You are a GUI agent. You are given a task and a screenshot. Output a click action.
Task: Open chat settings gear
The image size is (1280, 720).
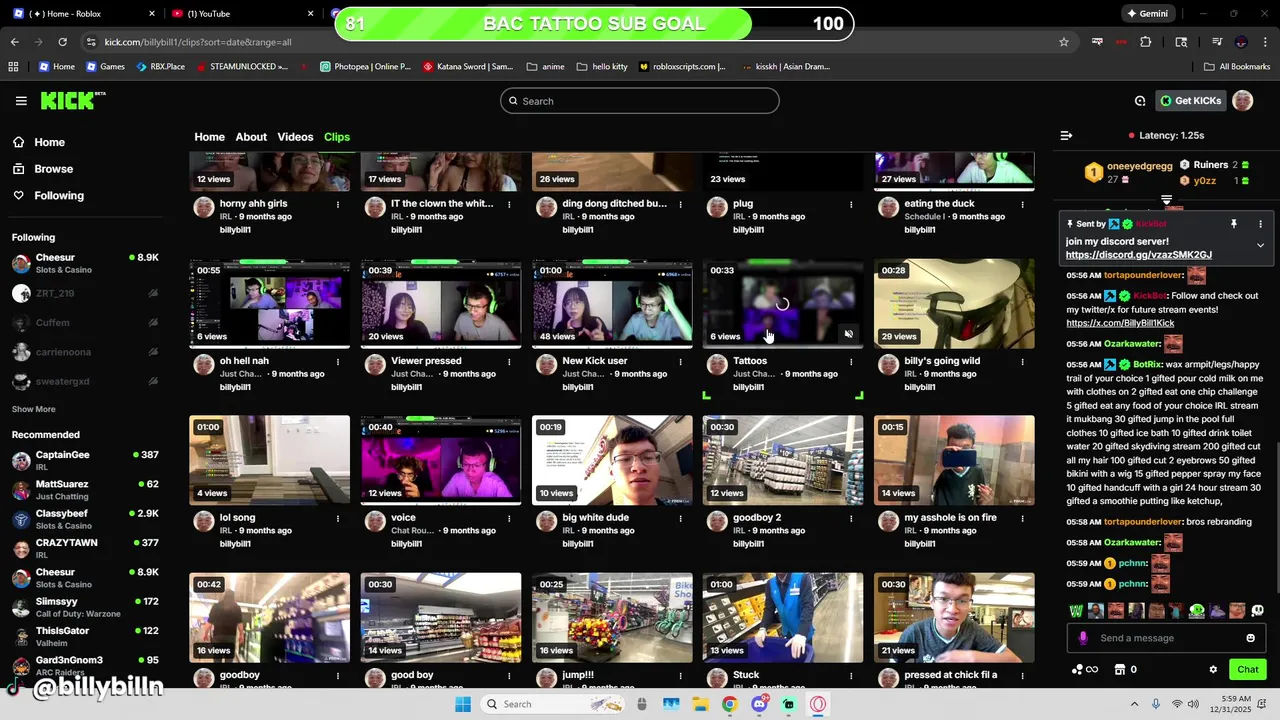point(1213,670)
